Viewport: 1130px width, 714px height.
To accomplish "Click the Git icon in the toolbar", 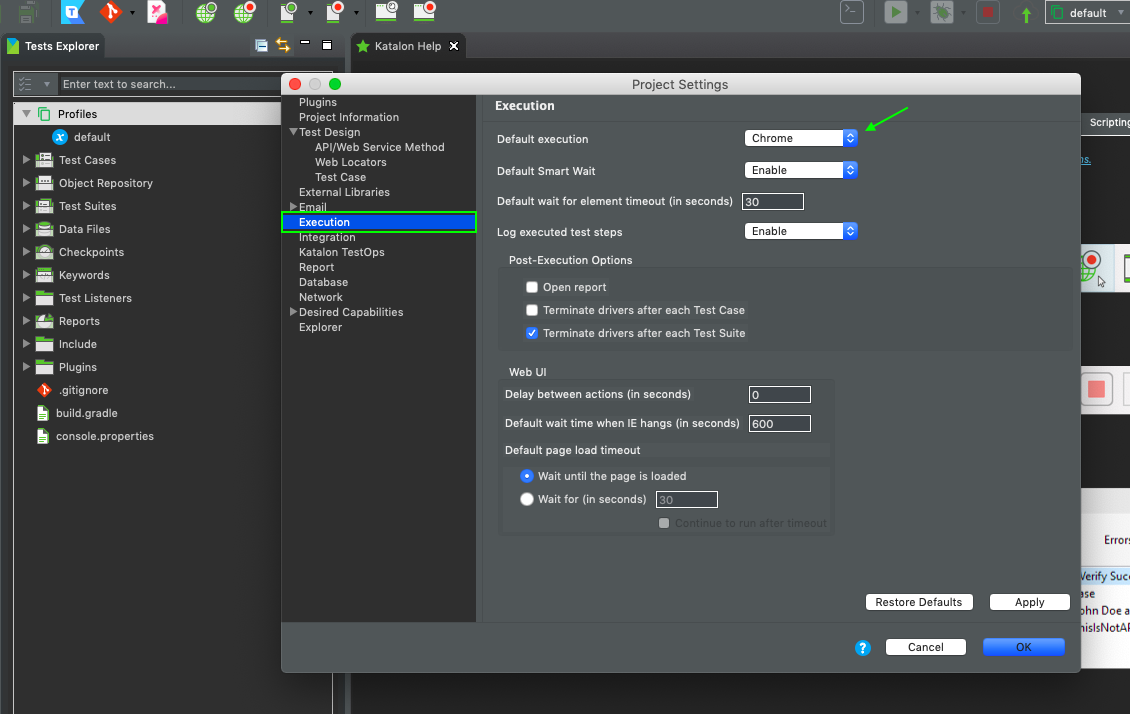I will [110, 12].
